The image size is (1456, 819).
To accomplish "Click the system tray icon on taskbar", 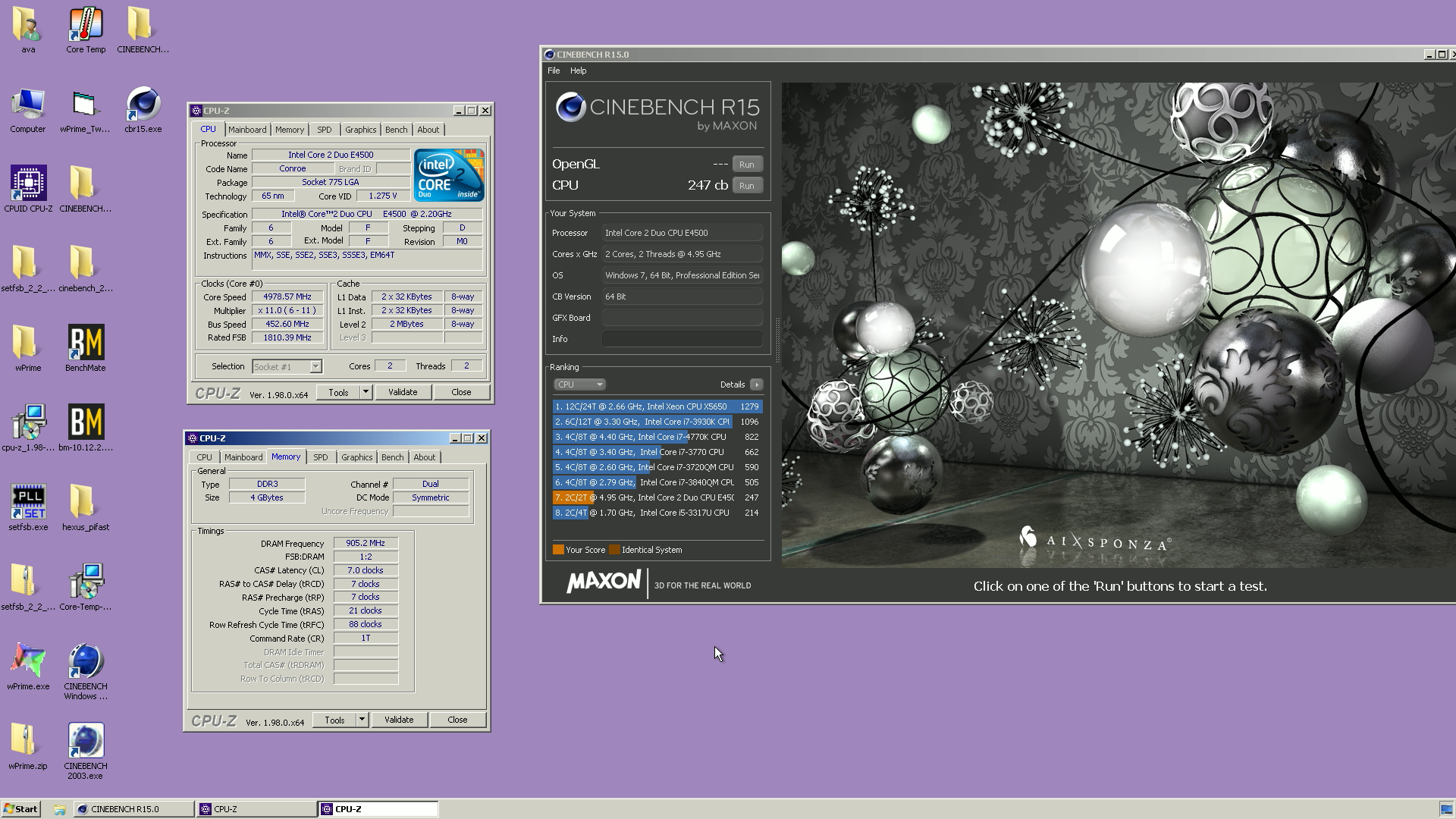I will coord(1446,809).
